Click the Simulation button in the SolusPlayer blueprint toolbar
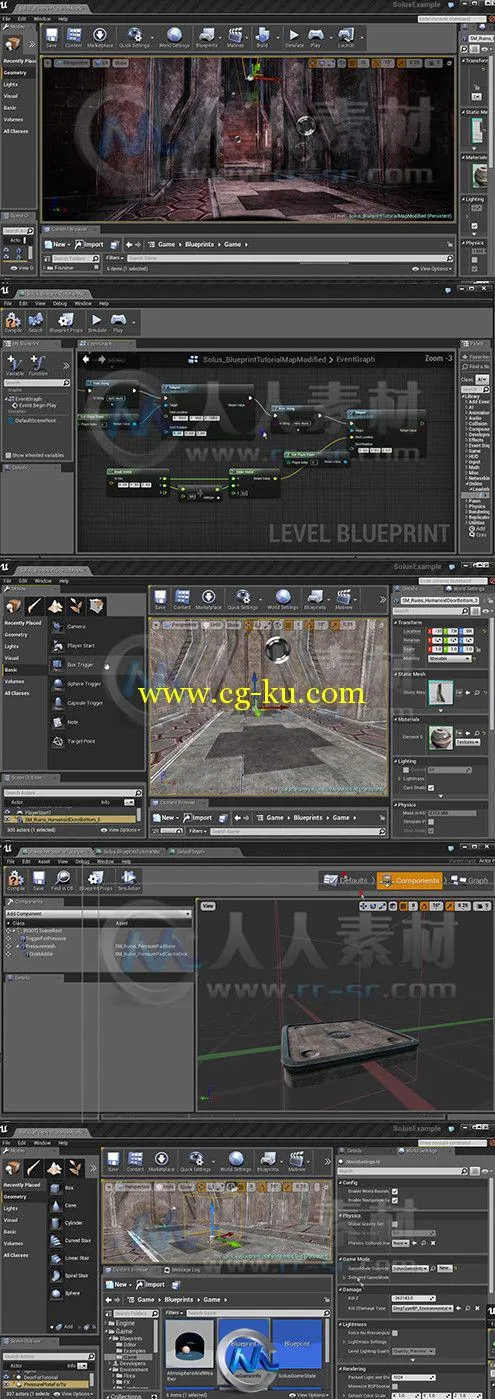The height and width of the screenshot is (1399, 495). [x=130, y=881]
